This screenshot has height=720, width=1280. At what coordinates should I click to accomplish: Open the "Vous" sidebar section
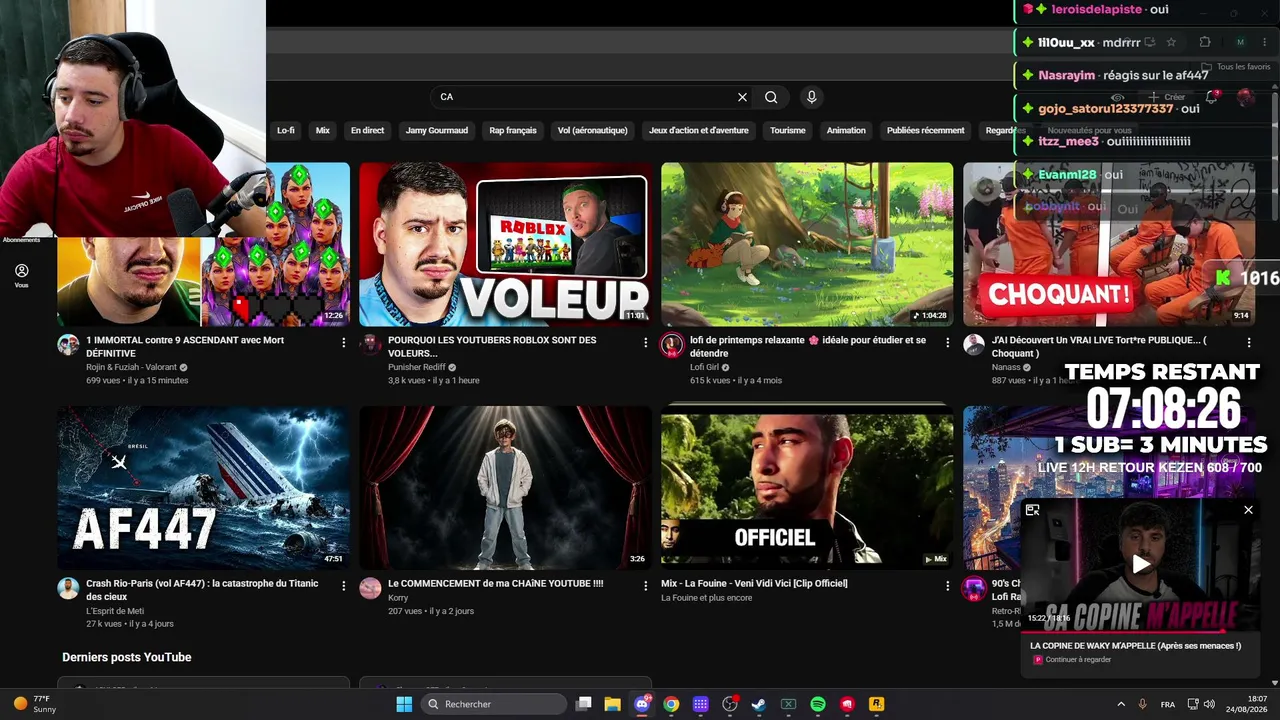click(x=21, y=276)
